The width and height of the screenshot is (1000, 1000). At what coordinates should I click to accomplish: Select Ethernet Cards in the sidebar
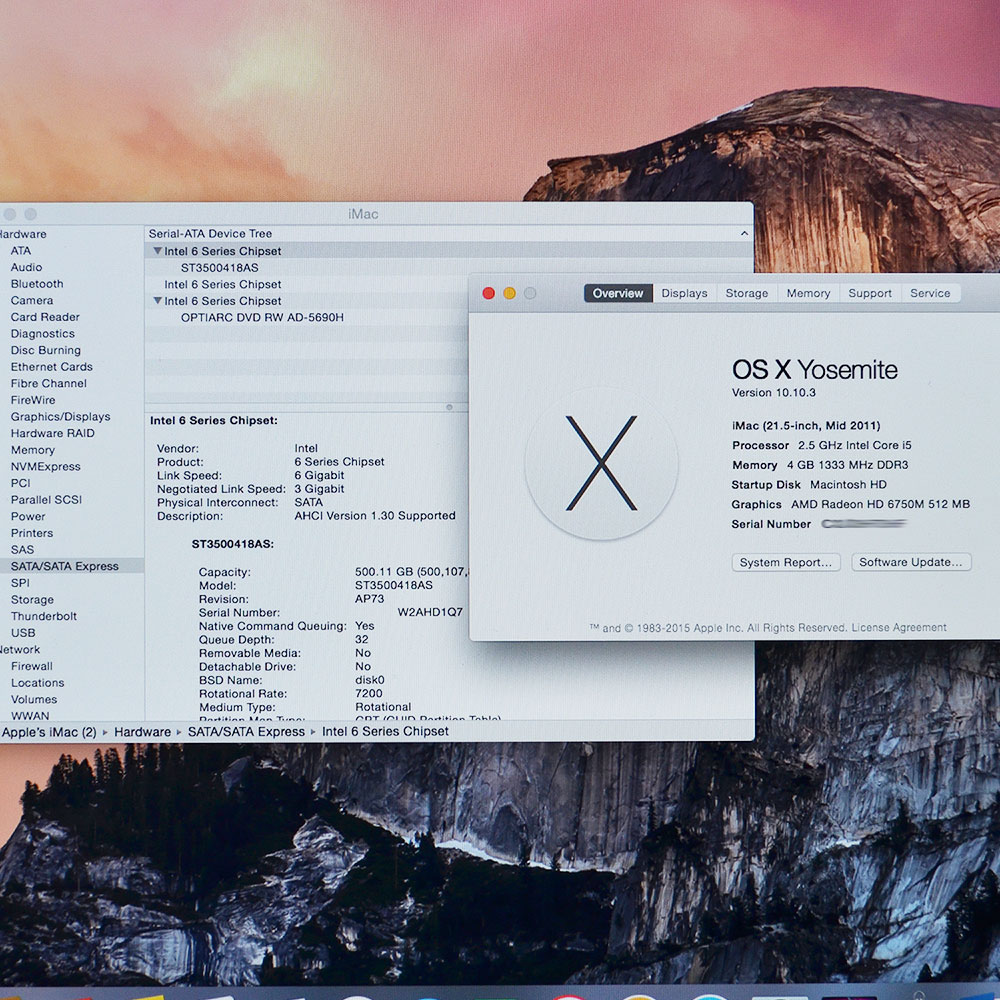[x=52, y=367]
